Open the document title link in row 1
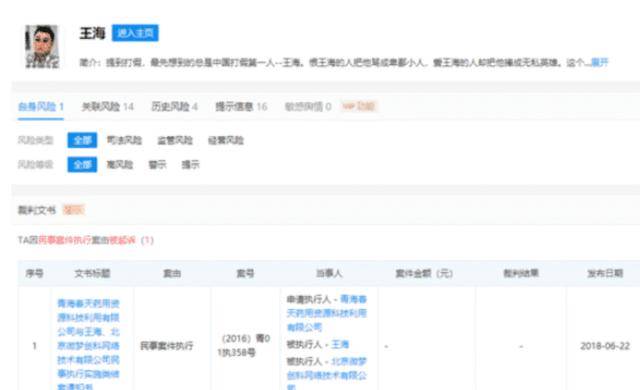Image resolution: width=640 pixels, height=390 pixels. click(x=89, y=345)
